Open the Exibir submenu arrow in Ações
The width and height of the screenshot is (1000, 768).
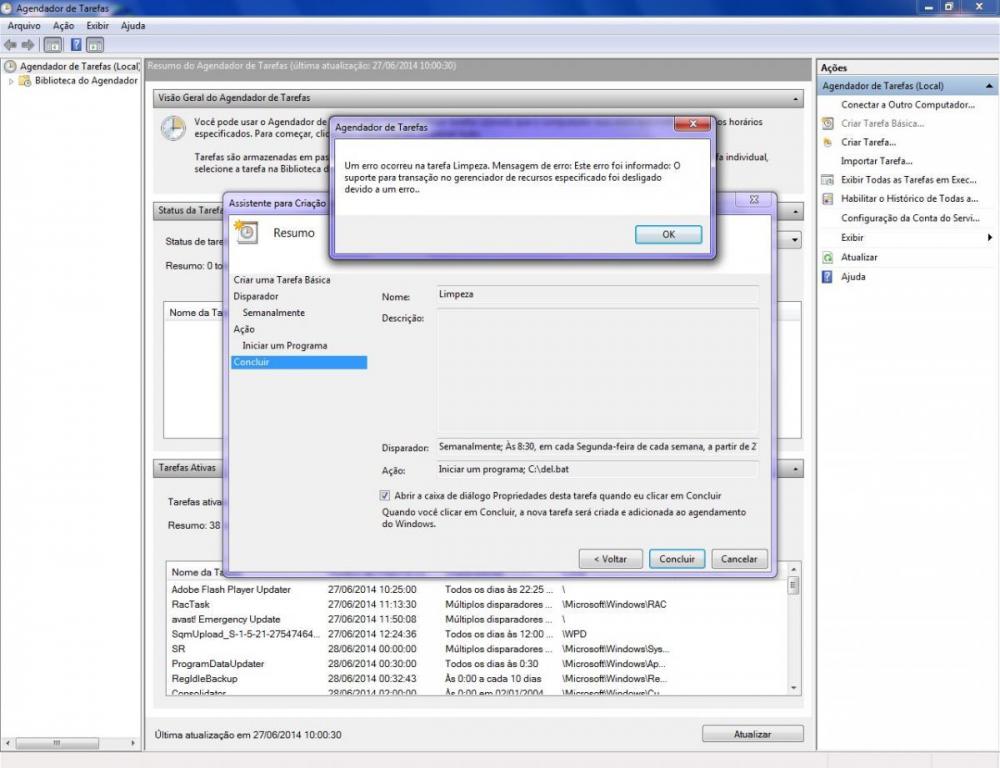989,238
